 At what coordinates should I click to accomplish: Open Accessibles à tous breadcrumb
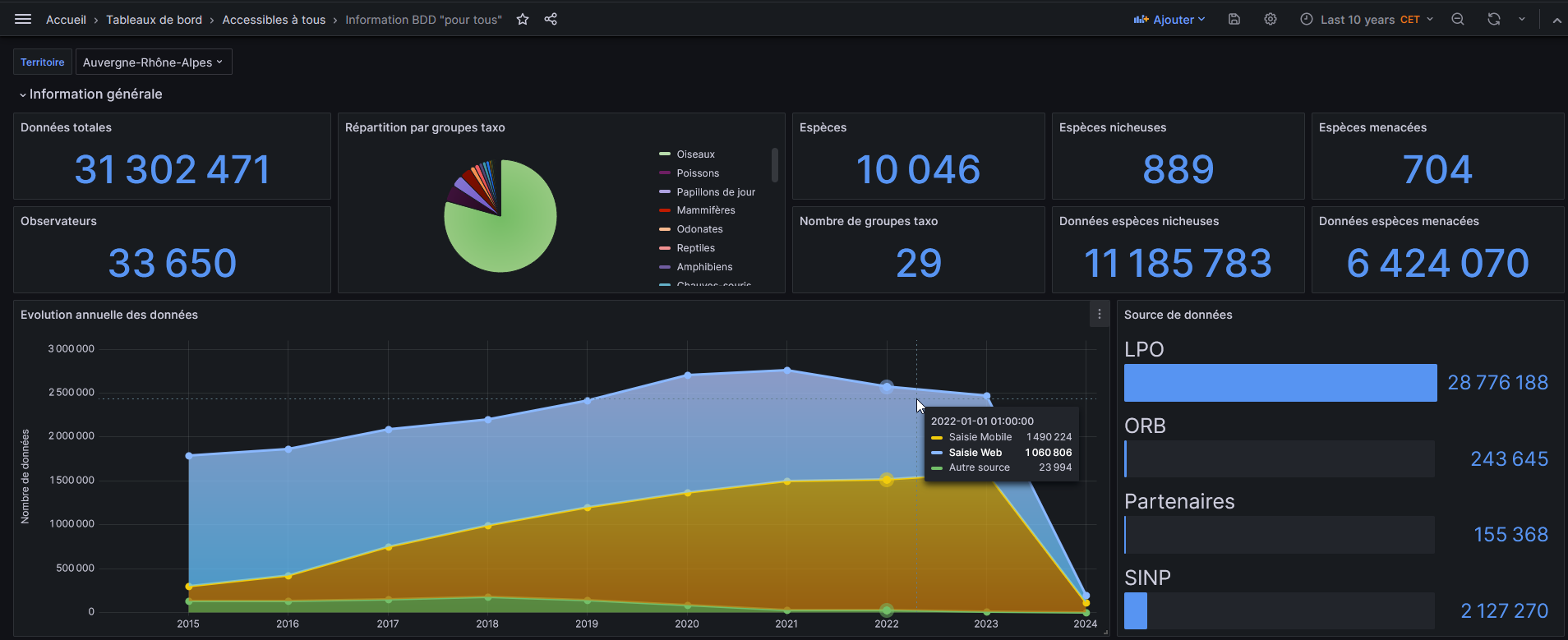(x=274, y=20)
